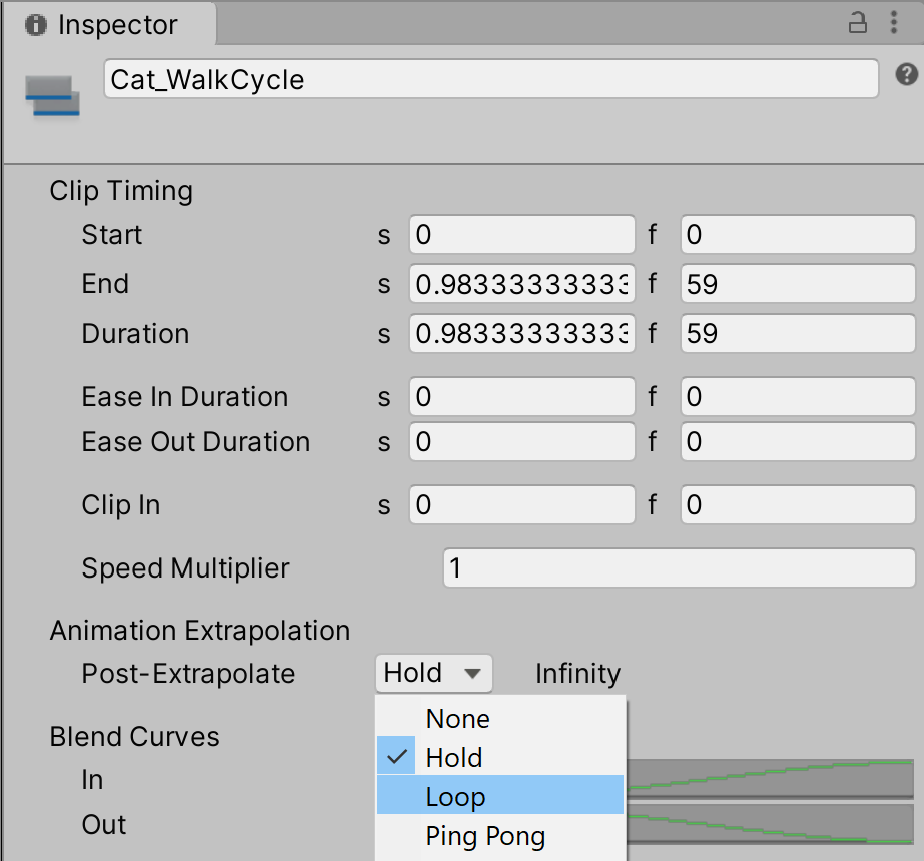924x861 pixels.
Task: Click the Duration seconds field
Action: (522, 333)
